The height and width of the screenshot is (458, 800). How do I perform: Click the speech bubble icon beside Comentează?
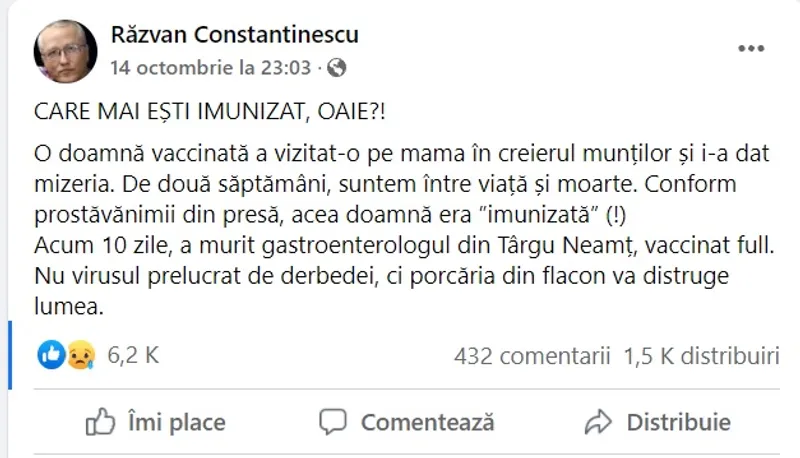[x=333, y=422]
